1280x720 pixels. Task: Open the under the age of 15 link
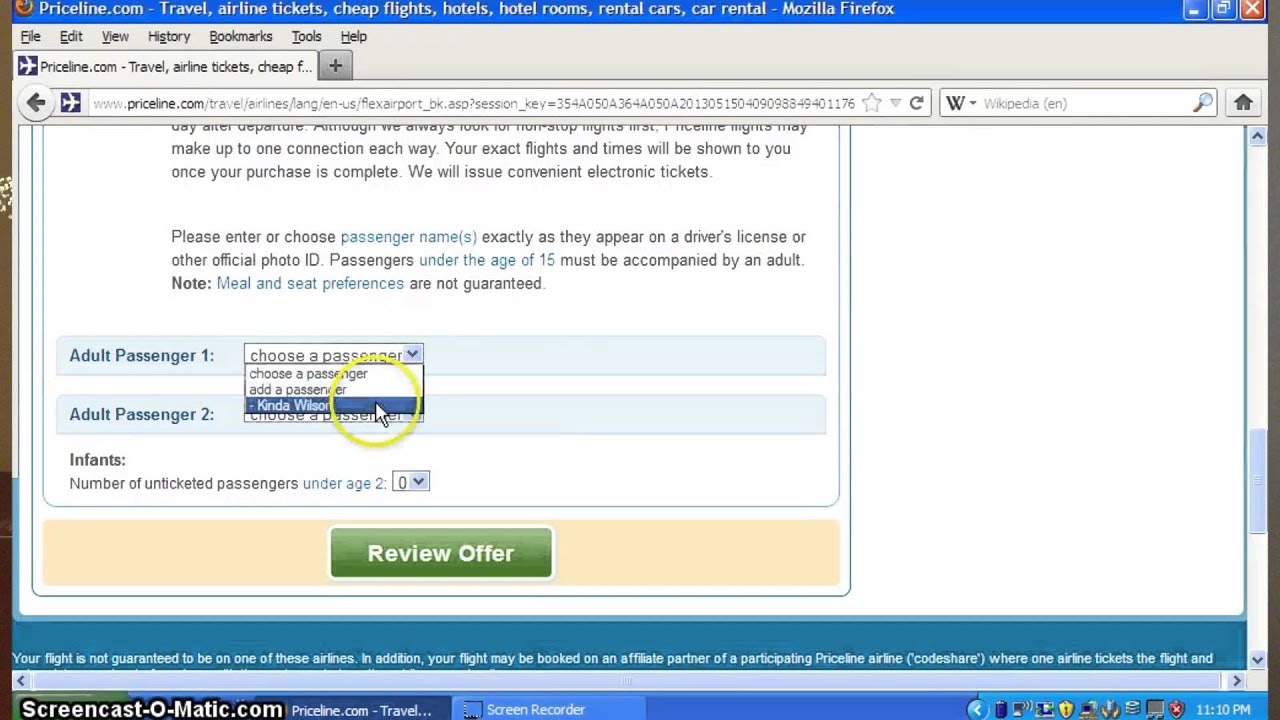point(487,260)
